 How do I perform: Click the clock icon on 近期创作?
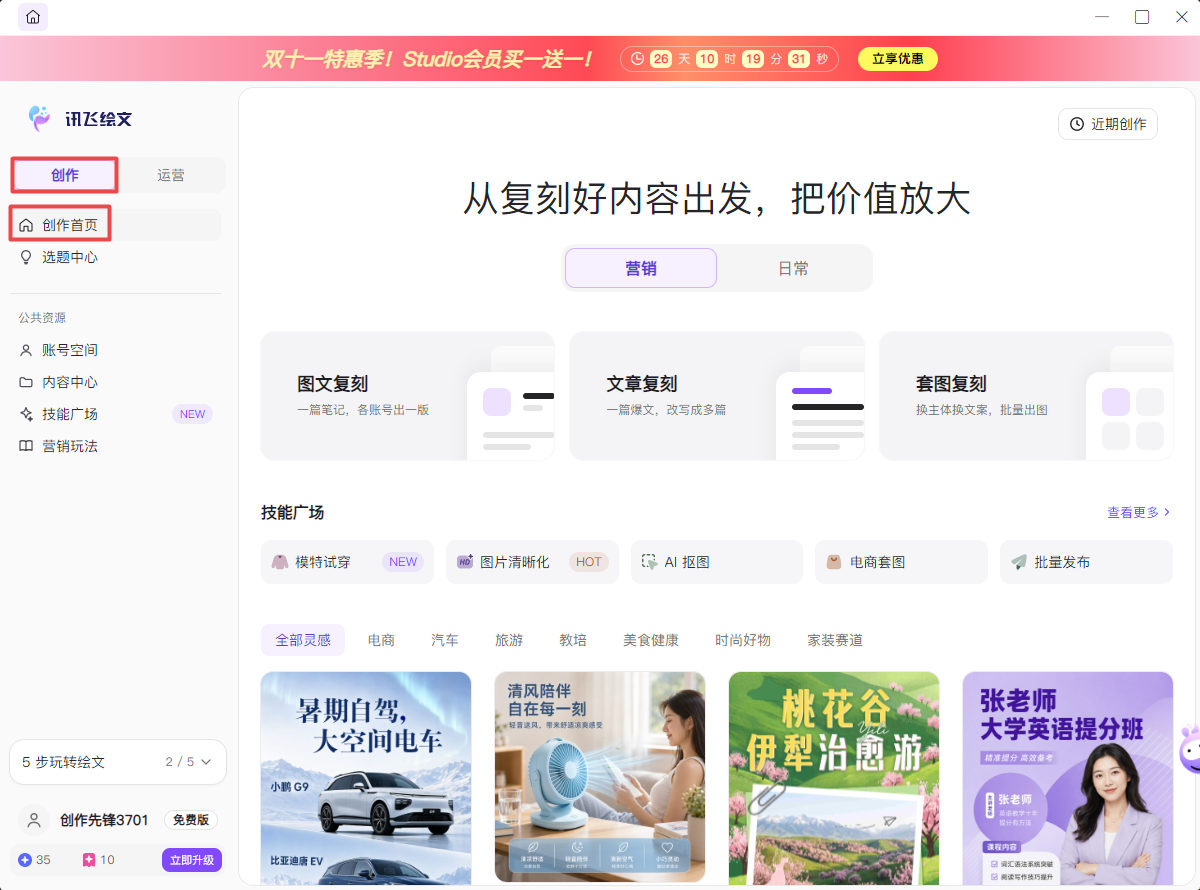coord(1077,124)
